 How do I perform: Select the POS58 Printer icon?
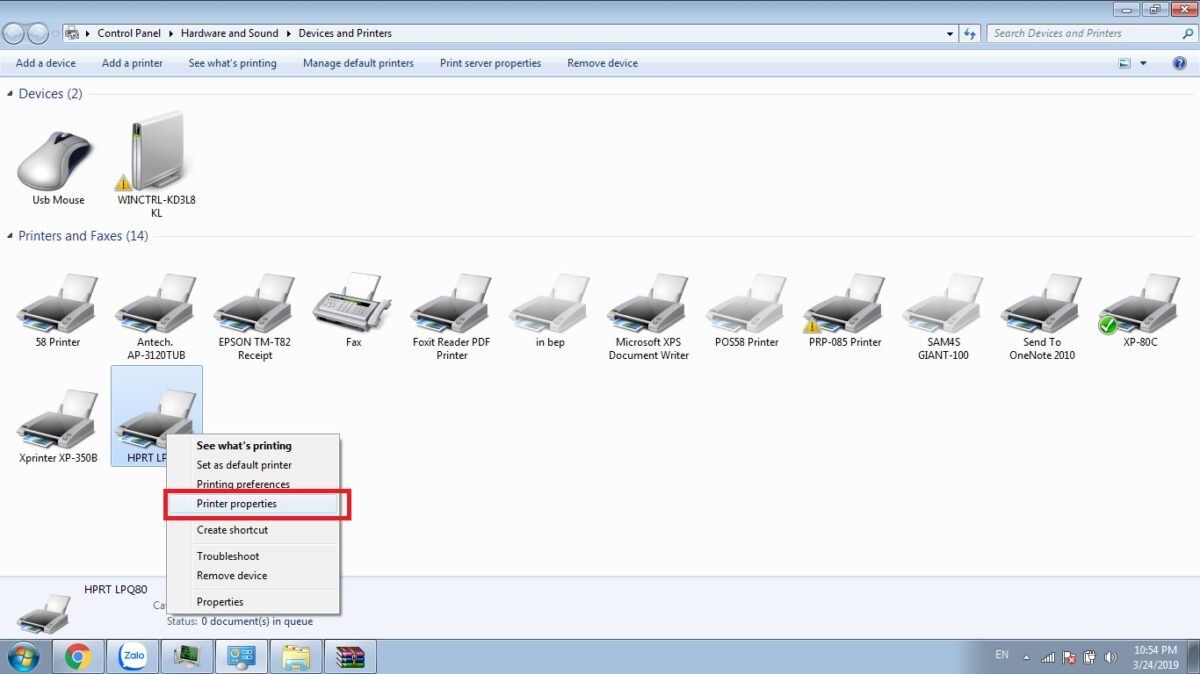[746, 303]
